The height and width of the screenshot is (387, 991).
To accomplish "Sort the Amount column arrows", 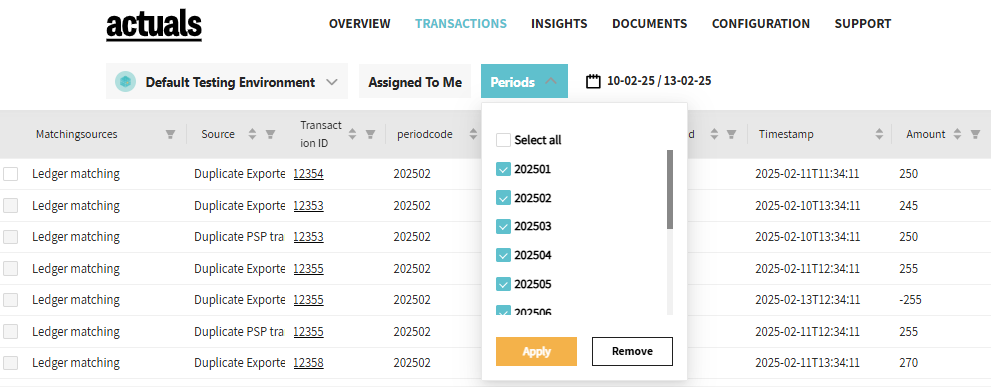I will [958, 134].
